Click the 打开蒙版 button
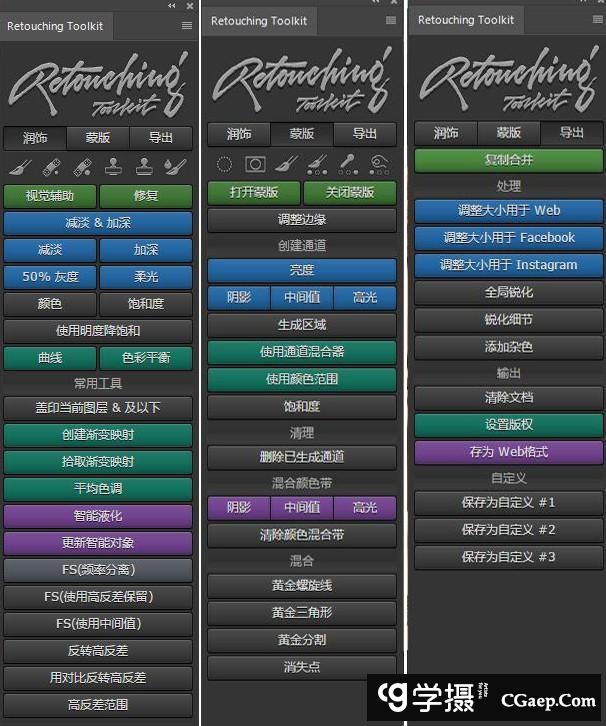Image resolution: width=606 pixels, height=726 pixels. pos(254,192)
